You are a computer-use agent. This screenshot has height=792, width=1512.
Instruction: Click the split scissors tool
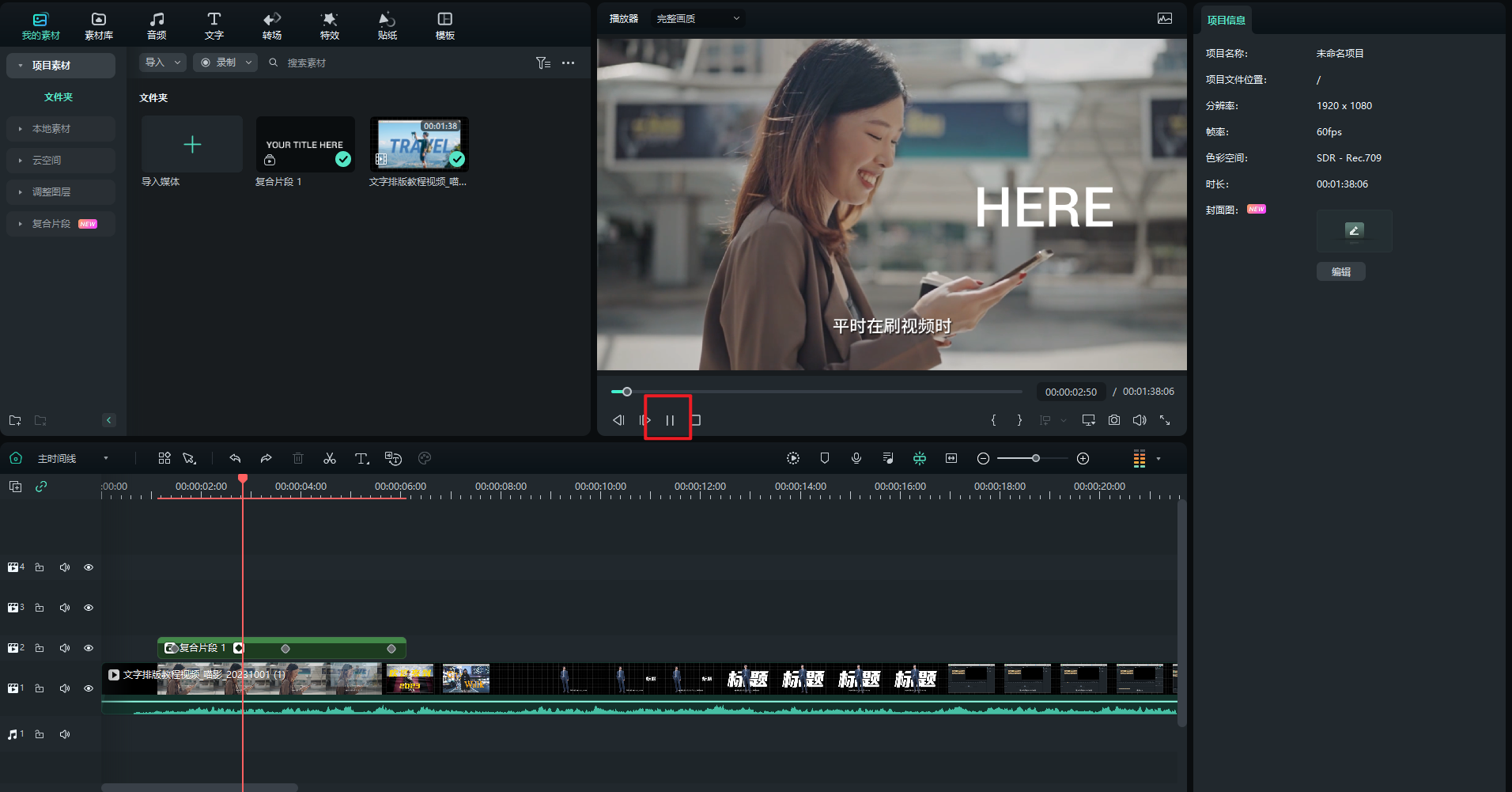[330, 459]
